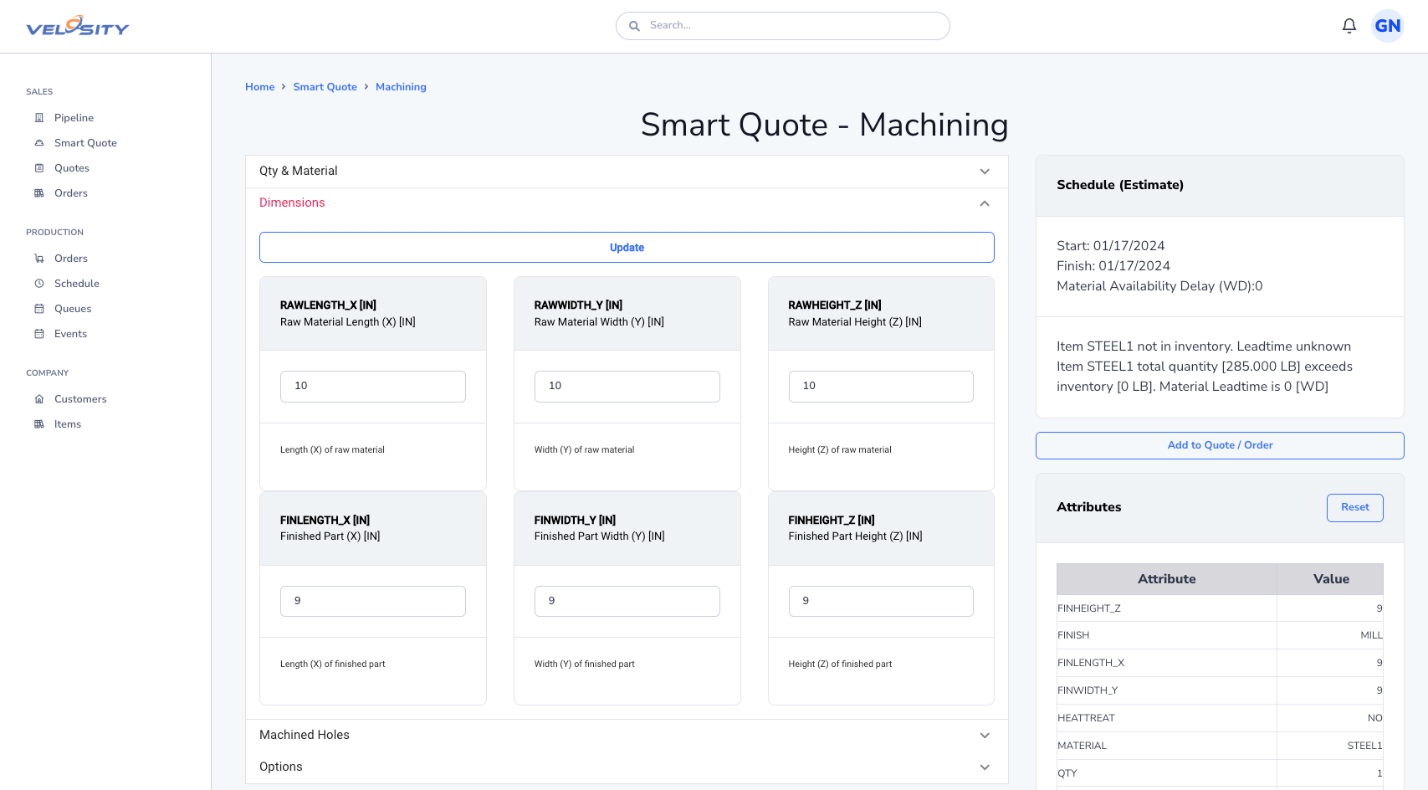Click the Sales Orders sidebar icon
The image size is (1428, 790).
pos(39,193)
